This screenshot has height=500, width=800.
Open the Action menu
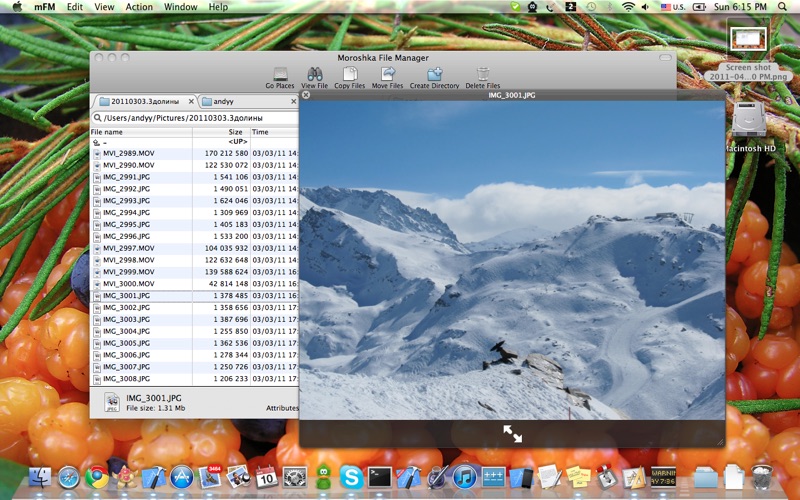coord(139,7)
